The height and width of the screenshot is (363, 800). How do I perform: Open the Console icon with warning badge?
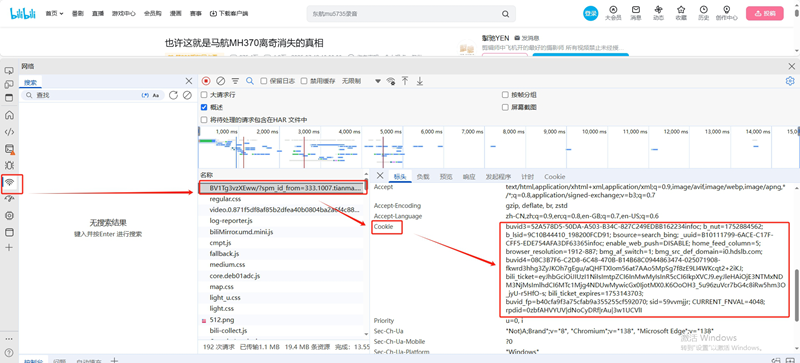tap(9, 149)
